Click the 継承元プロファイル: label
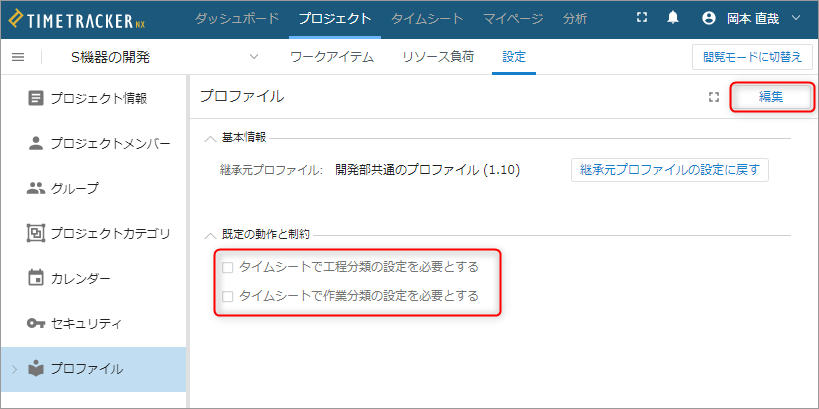 click(x=272, y=170)
